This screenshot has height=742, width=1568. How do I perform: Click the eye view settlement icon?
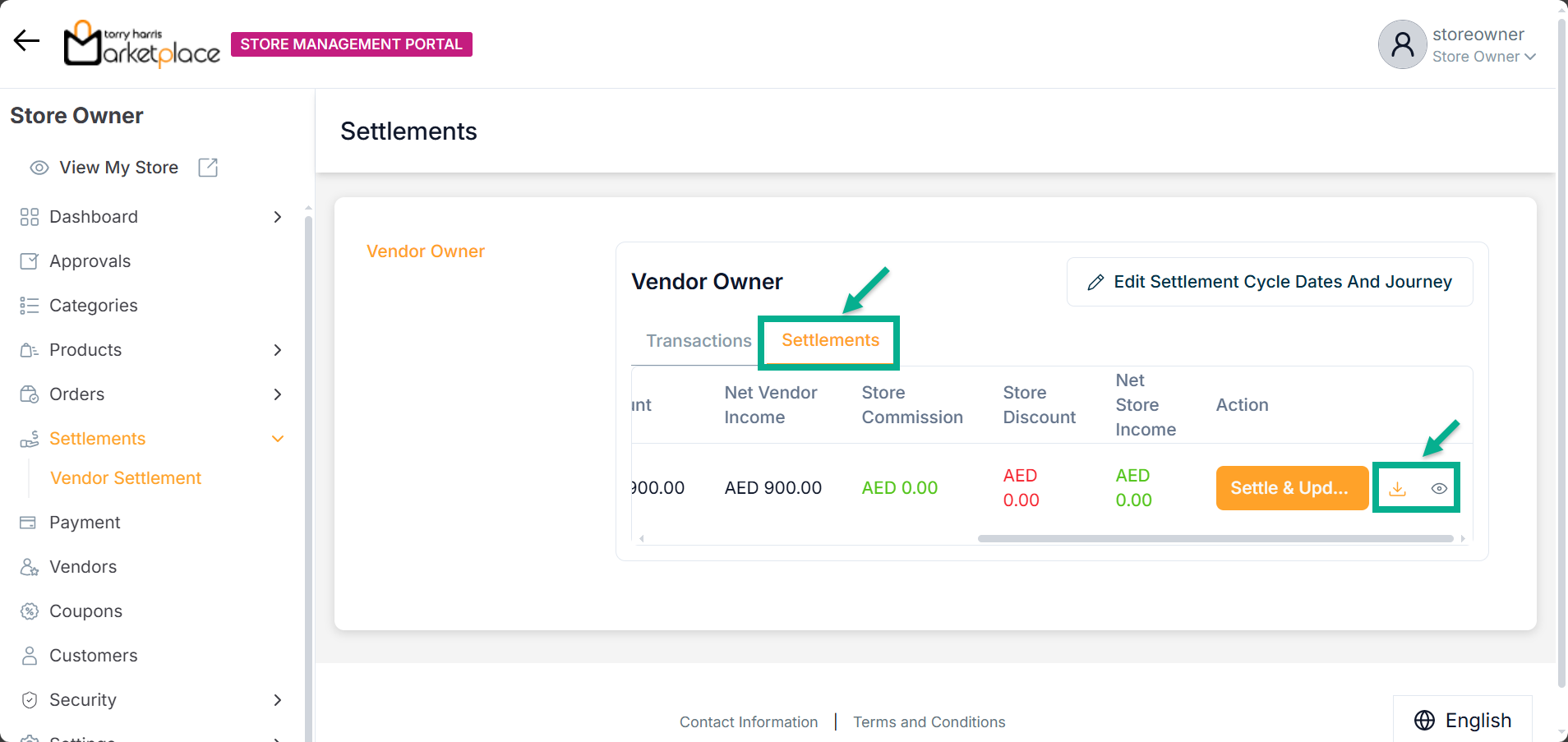pyautogui.click(x=1438, y=489)
